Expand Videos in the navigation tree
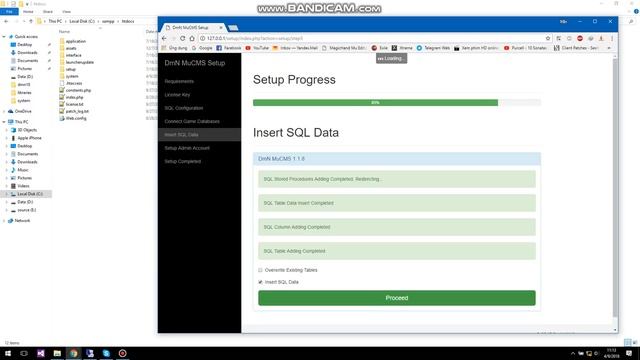The height and width of the screenshot is (360, 640). pyautogui.click(x=7, y=186)
